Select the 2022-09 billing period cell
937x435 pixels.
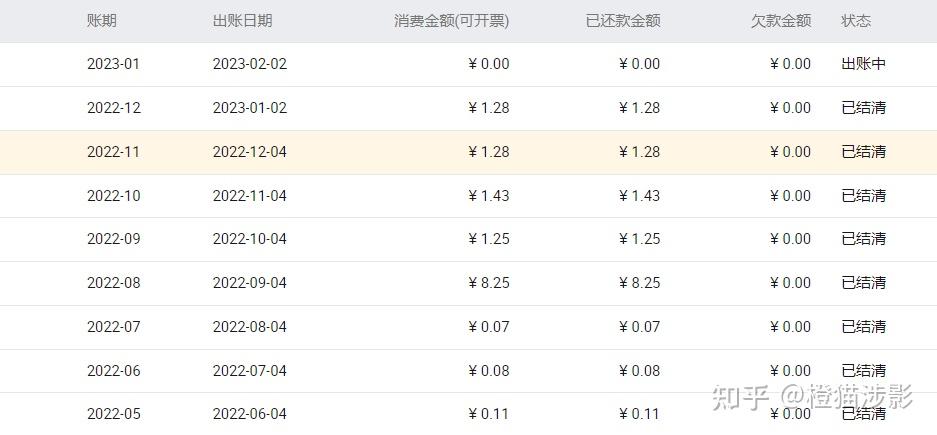114,239
